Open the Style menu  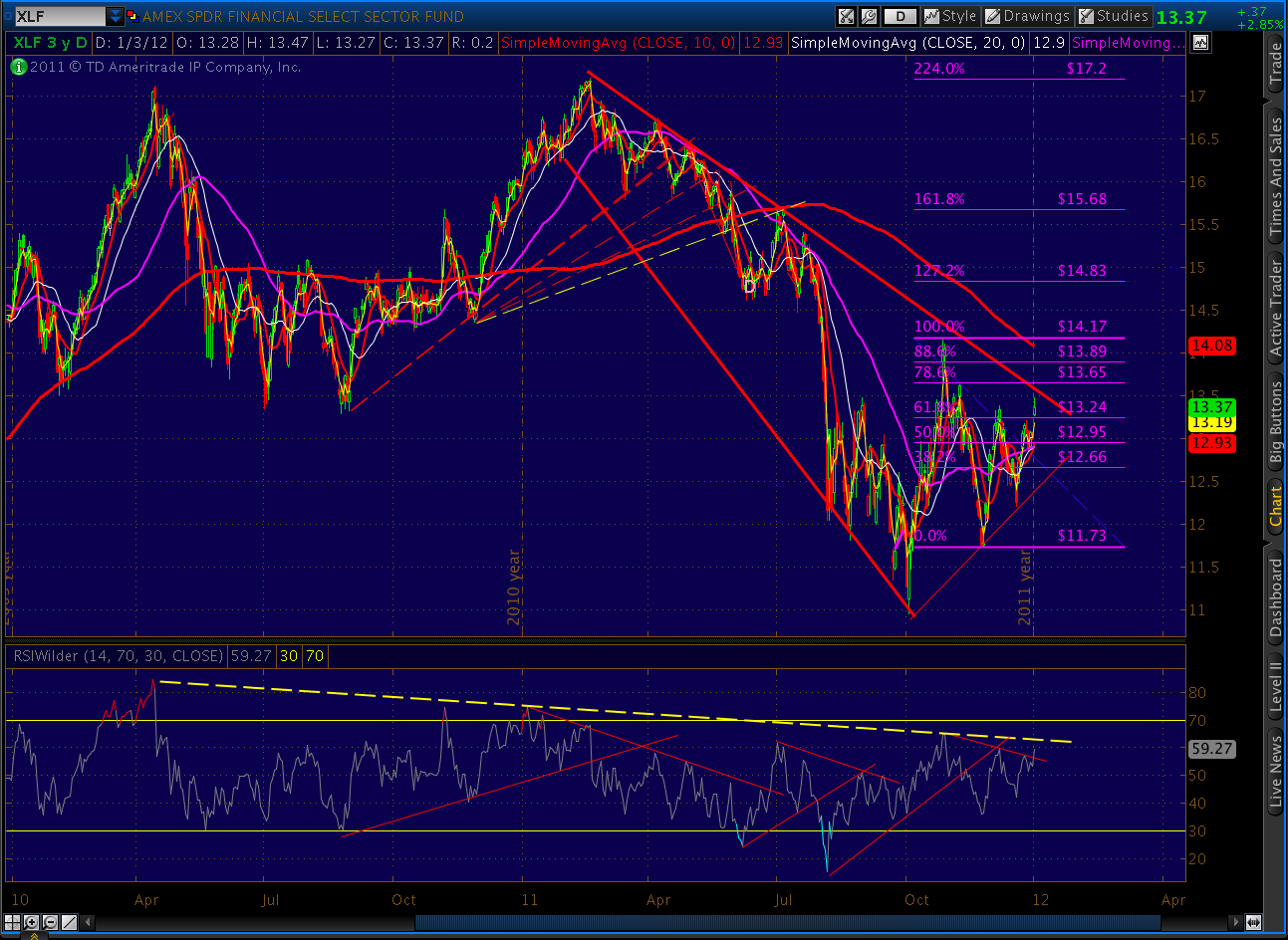(x=950, y=16)
